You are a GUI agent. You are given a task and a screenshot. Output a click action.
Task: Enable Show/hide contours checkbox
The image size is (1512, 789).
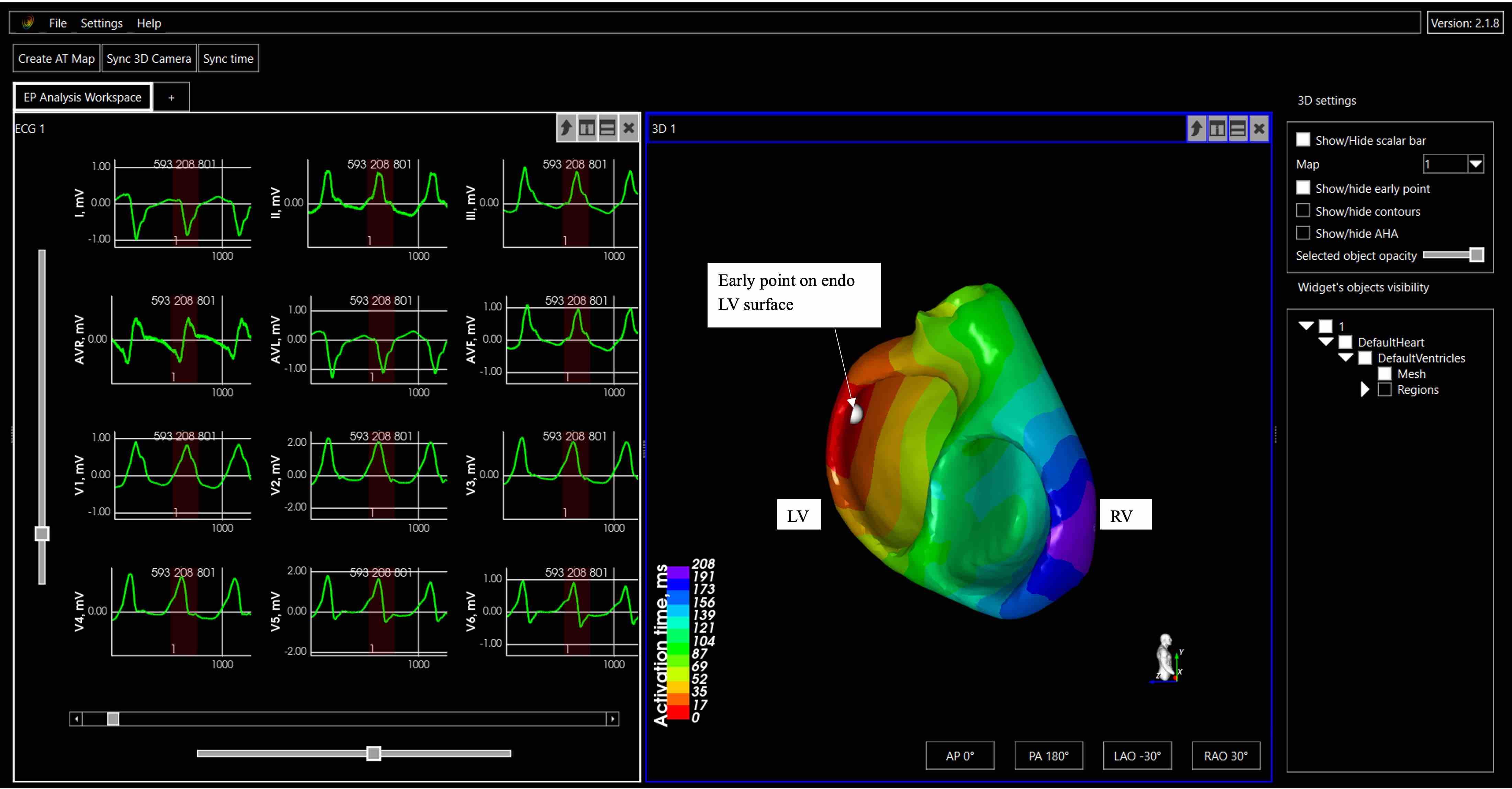coord(1303,211)
